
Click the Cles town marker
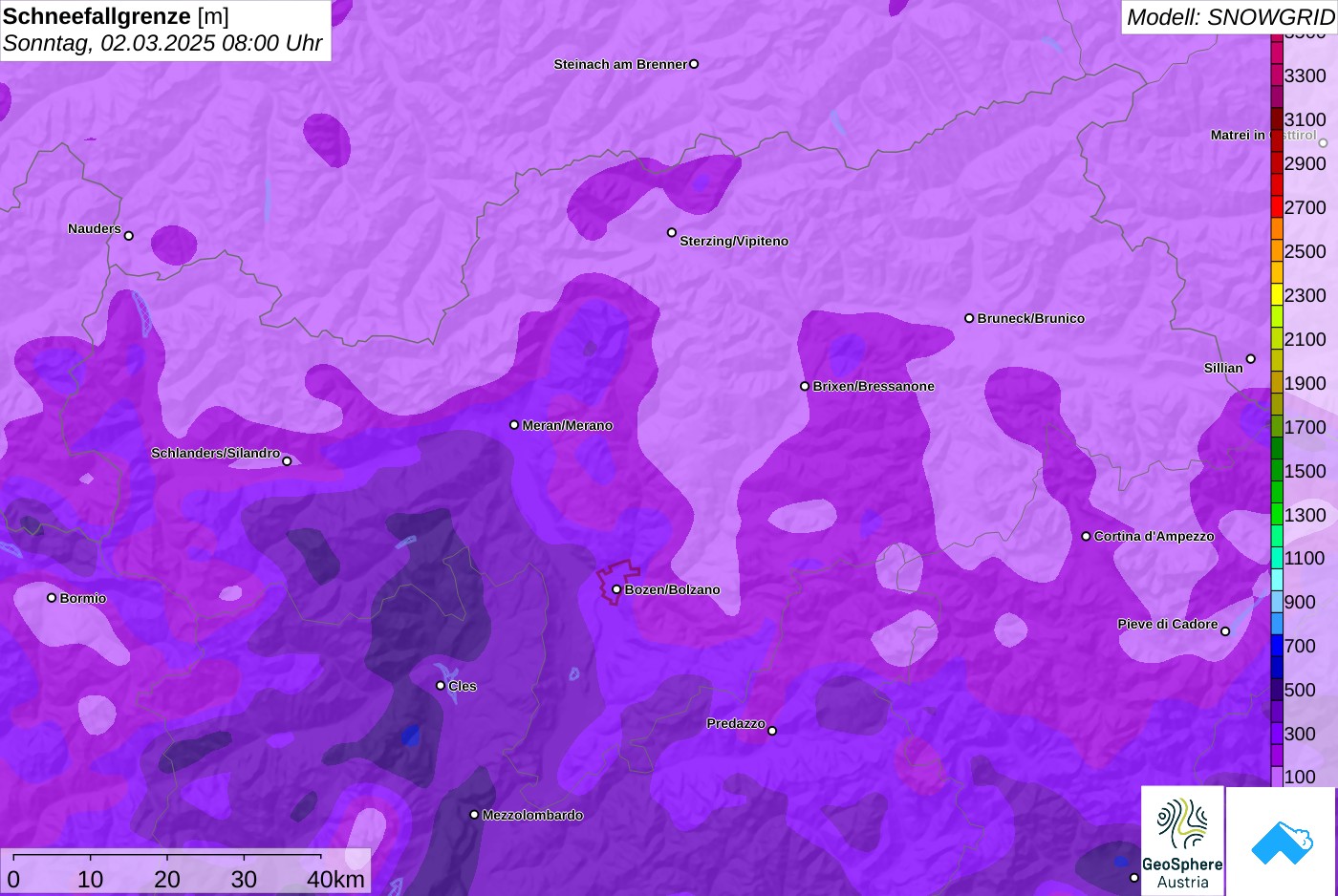click(441, 686)
